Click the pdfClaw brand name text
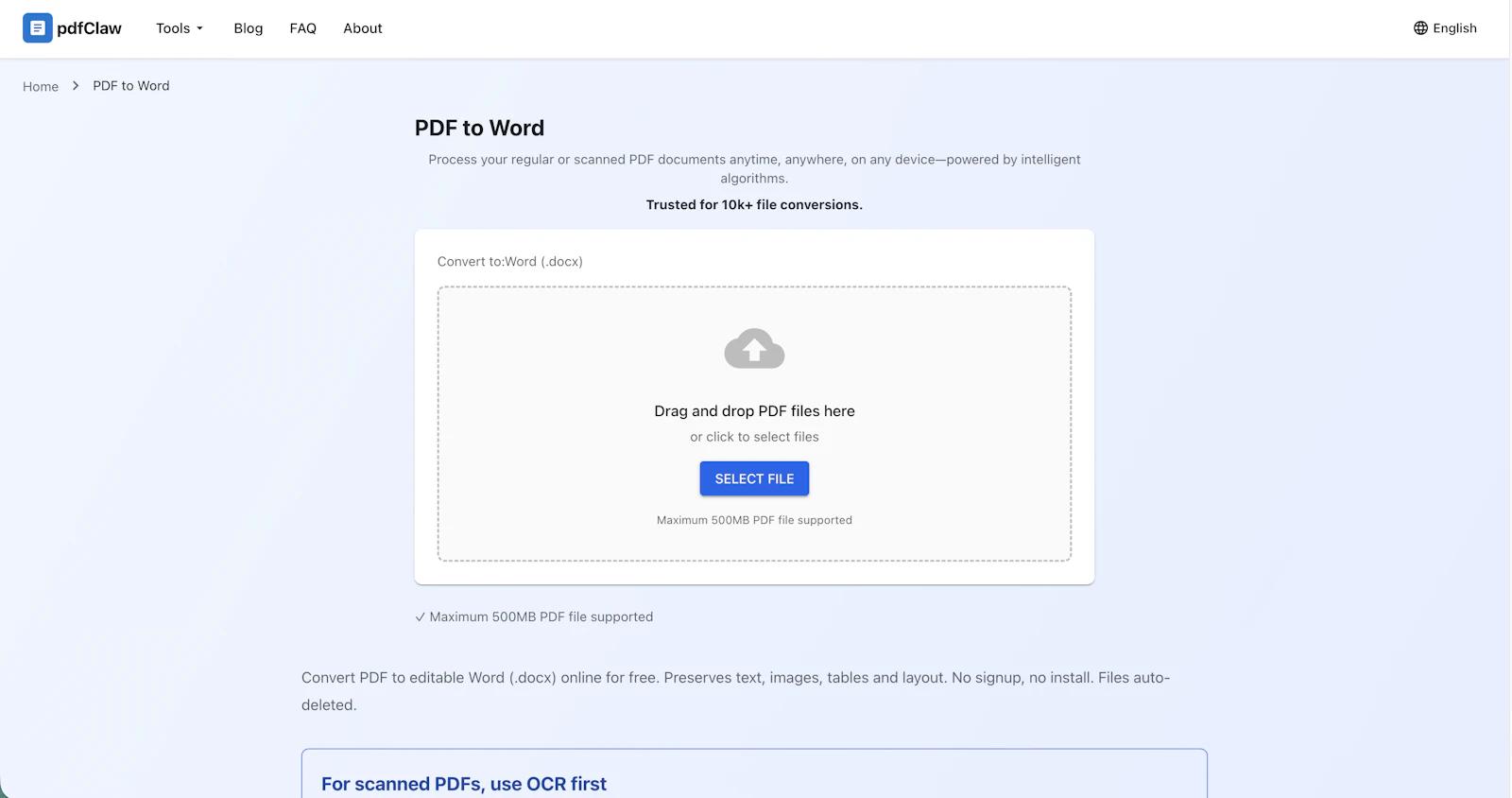 [89, 28]
